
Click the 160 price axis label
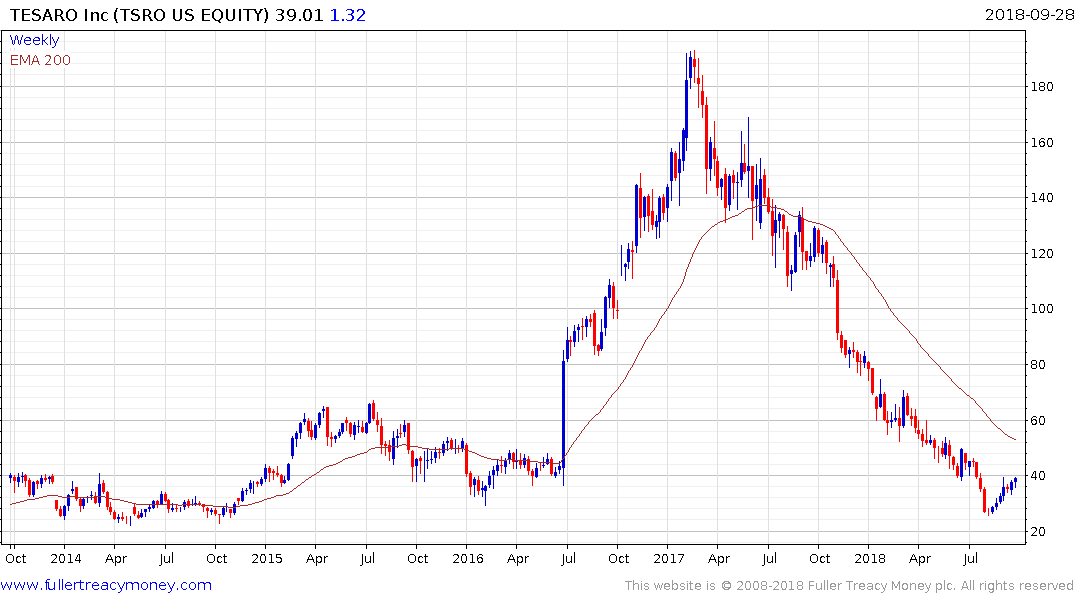1042,143
